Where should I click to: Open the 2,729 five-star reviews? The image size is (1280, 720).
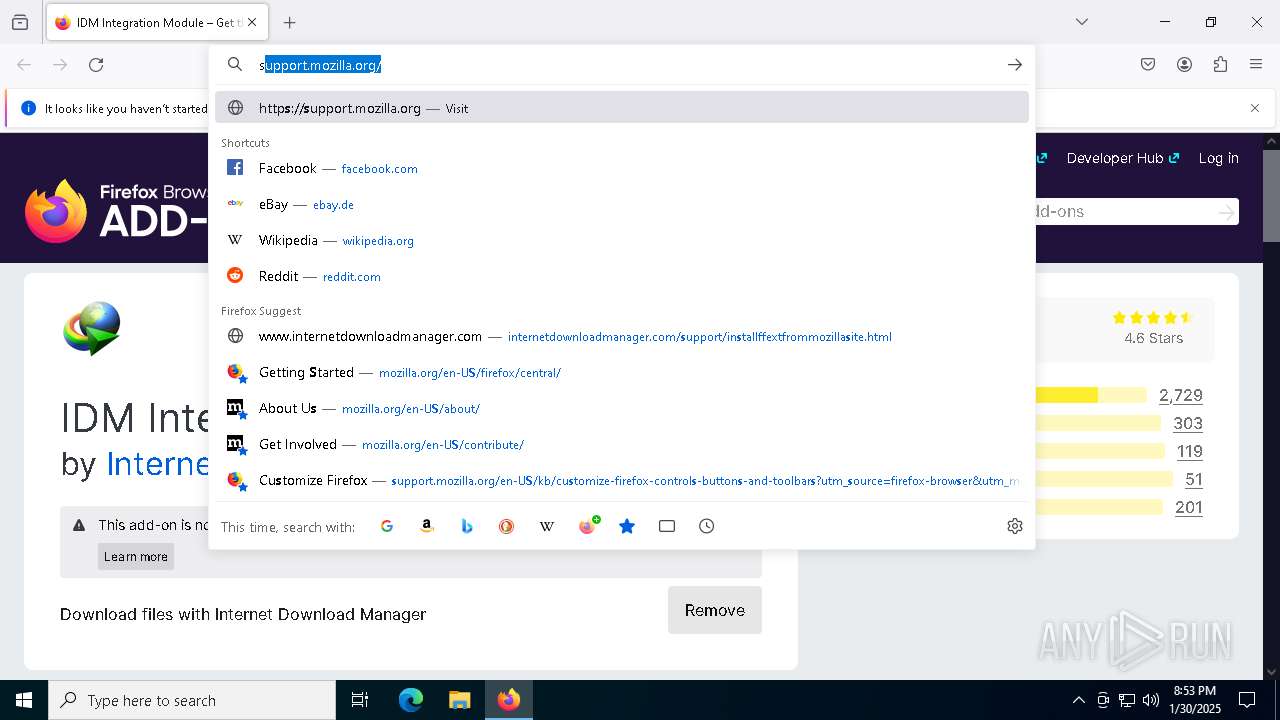1181,395
